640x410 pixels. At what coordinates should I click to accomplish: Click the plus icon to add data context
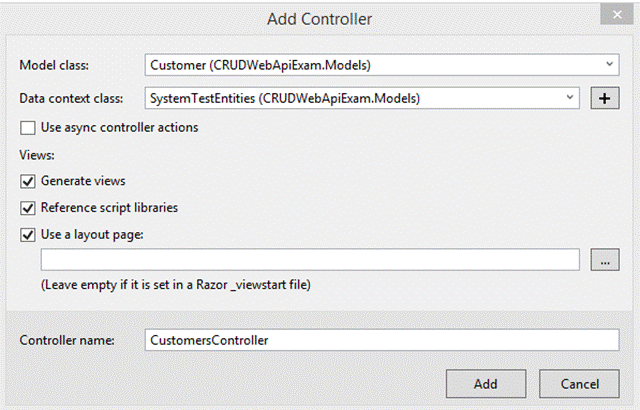click(605, 98)
